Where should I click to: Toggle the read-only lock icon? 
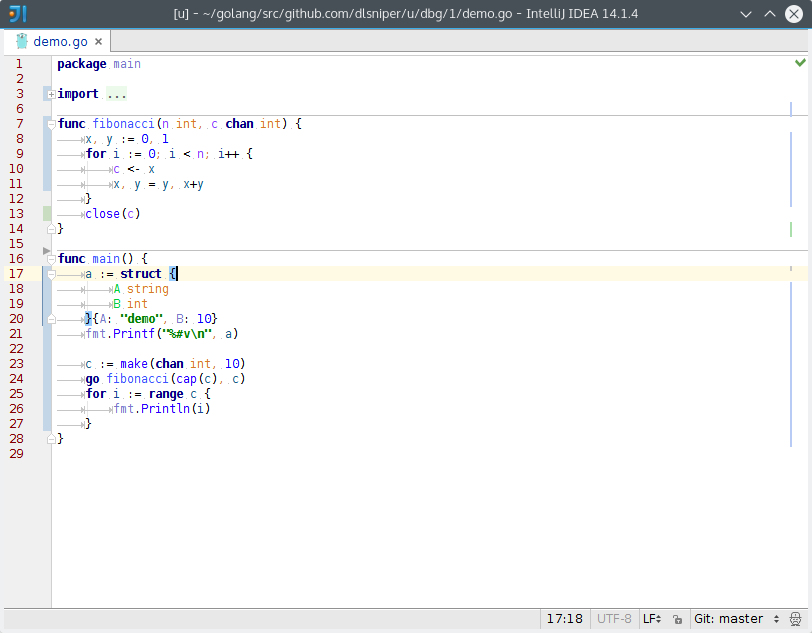pyautogui.click(x=677, y=619)
